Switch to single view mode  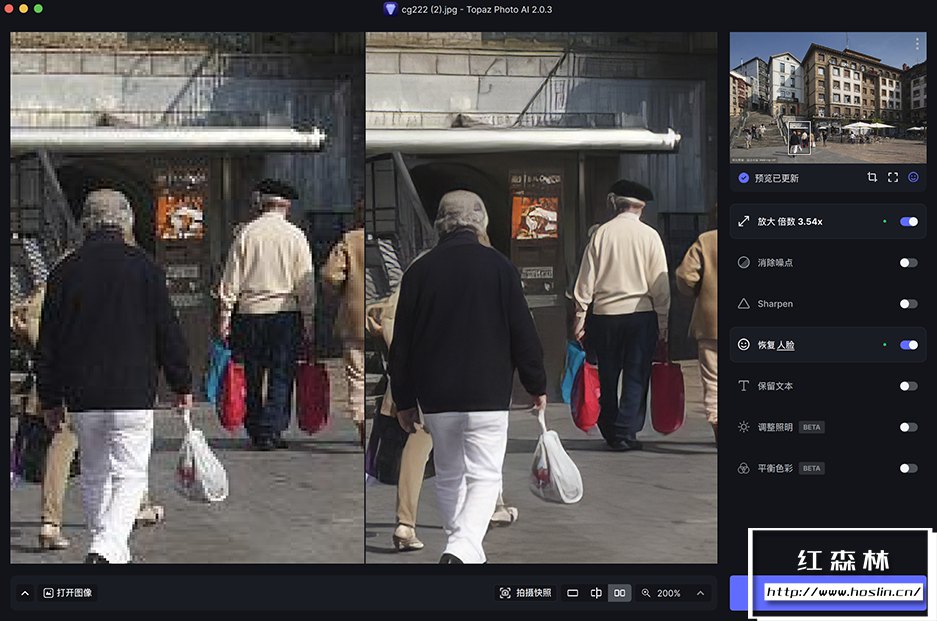coord(572,593)
